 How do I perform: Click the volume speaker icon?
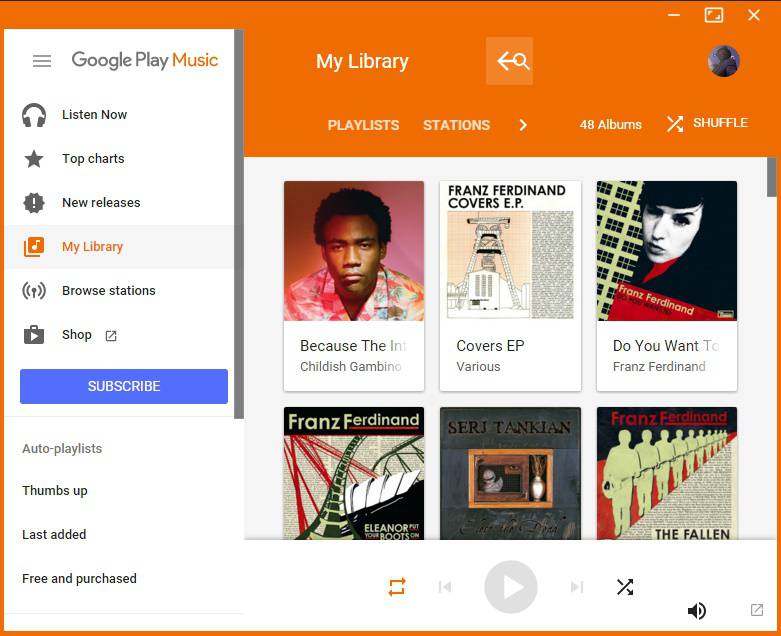697,611
